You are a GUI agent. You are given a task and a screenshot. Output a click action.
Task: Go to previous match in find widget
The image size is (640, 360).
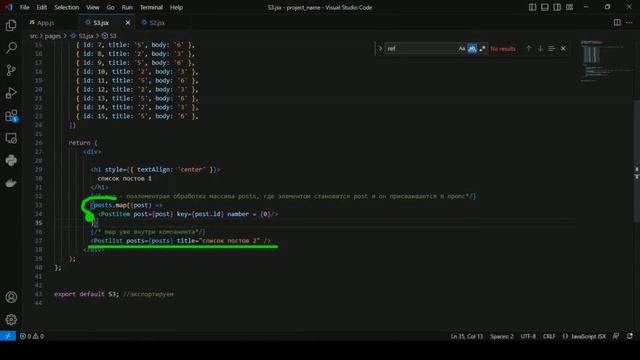click(529, 49)
